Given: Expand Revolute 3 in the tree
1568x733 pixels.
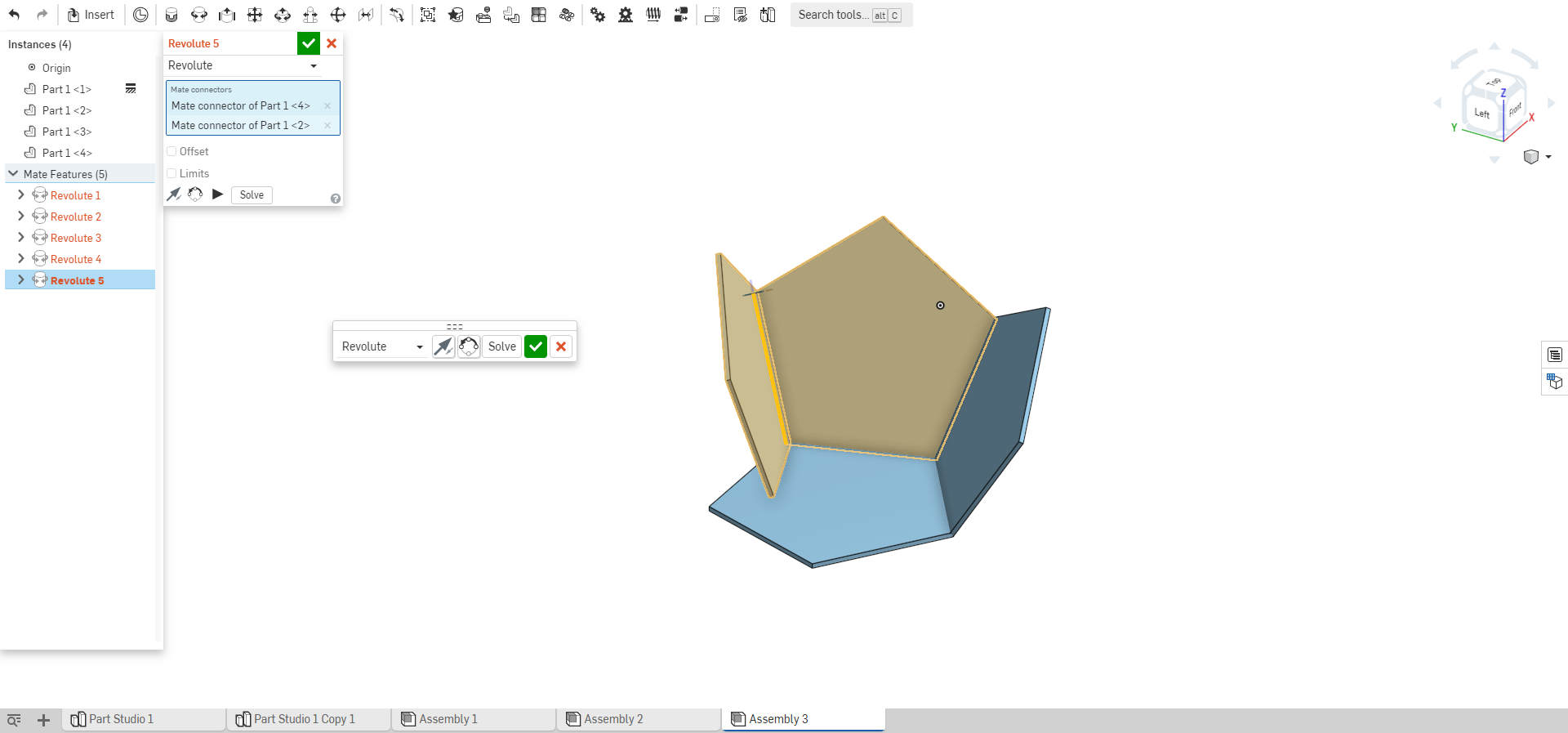Looking at the screenshot, I should coord(21,237).
